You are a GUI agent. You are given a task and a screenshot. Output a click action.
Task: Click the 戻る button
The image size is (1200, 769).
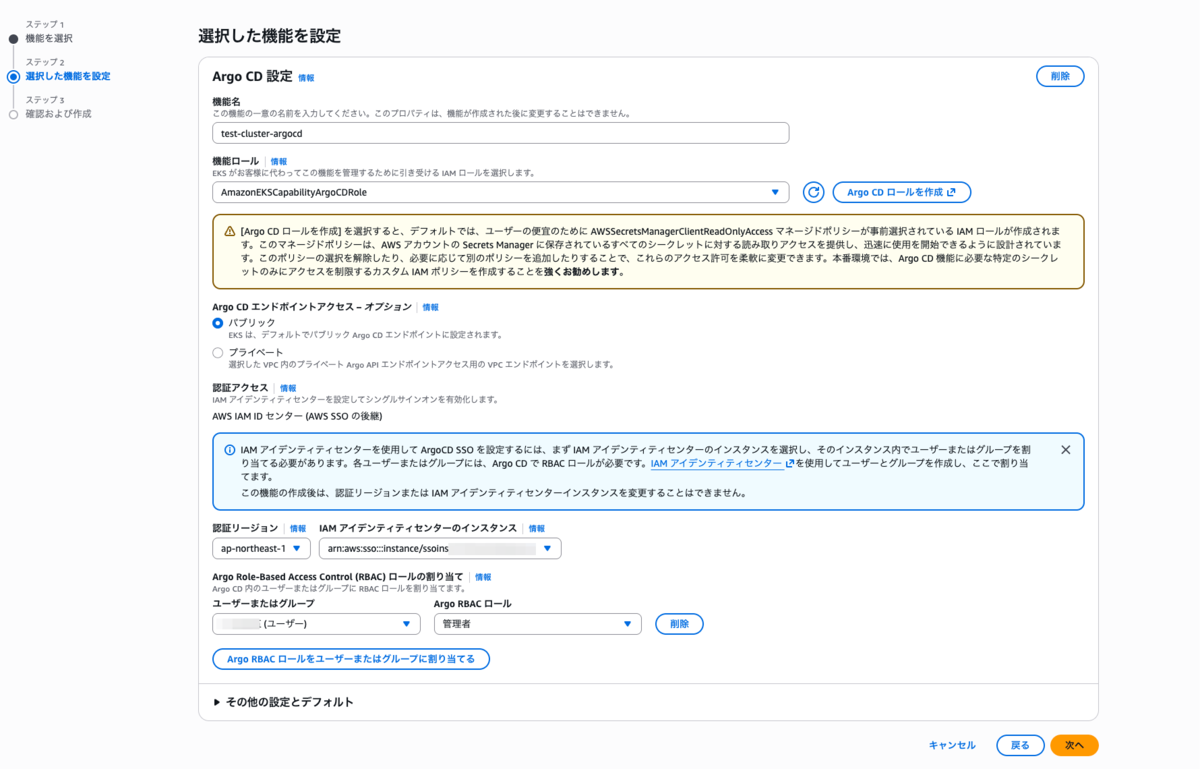click(x=1020, y=745)
